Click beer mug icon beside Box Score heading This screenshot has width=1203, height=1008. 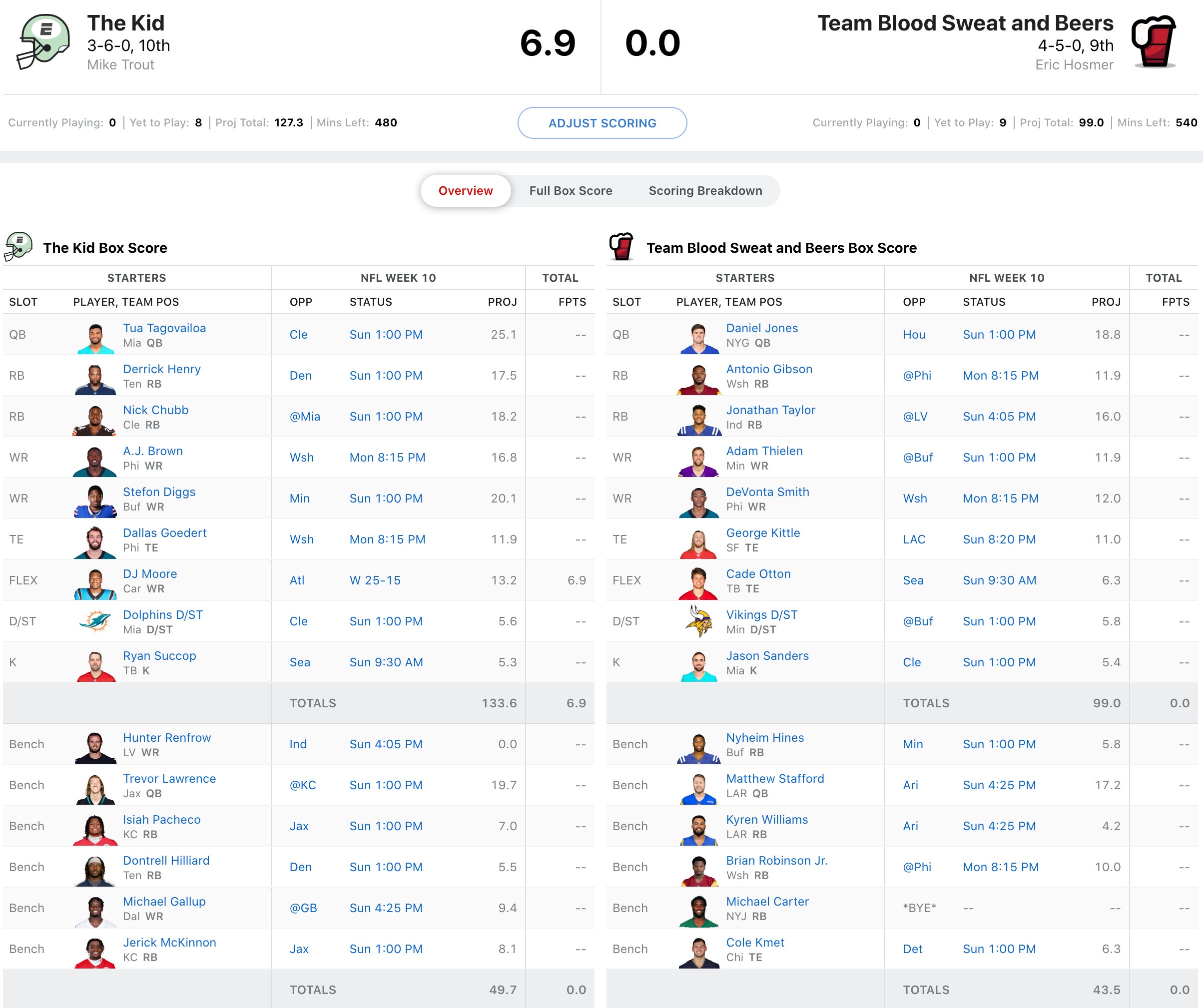click(x=621, y=247)
